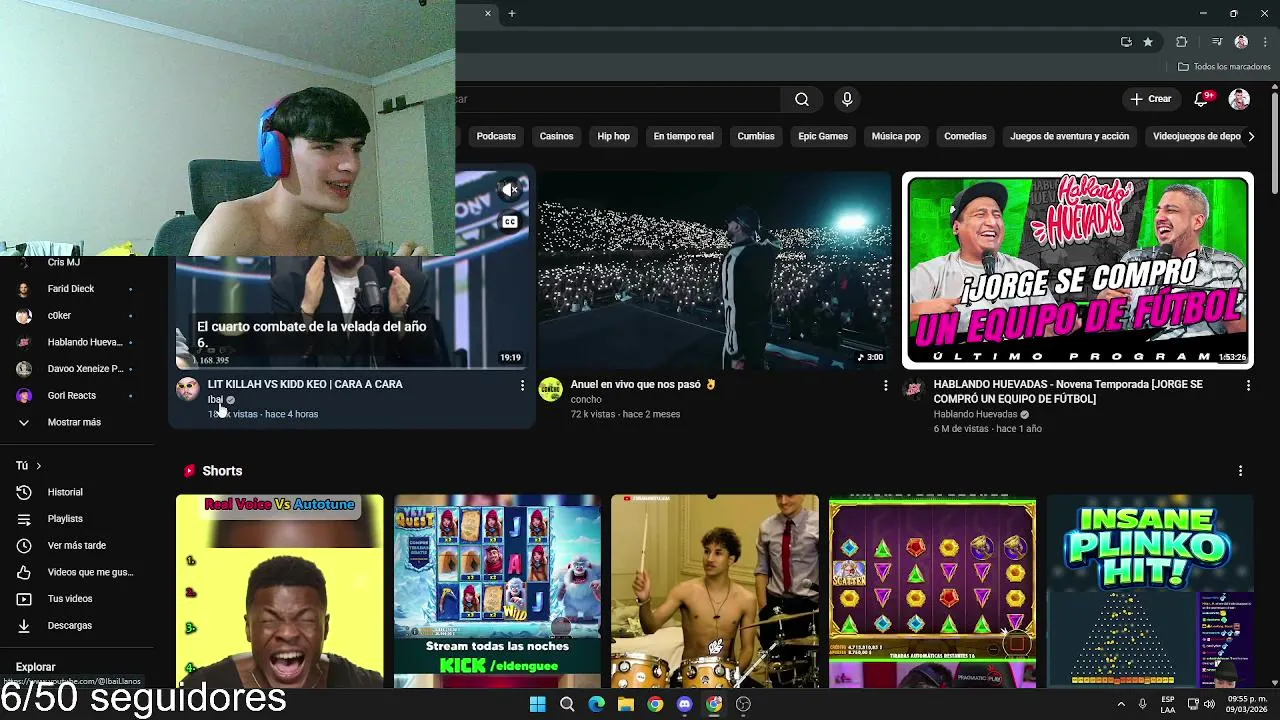Open Gorl Reacts subscription

[x=77, y=395]
